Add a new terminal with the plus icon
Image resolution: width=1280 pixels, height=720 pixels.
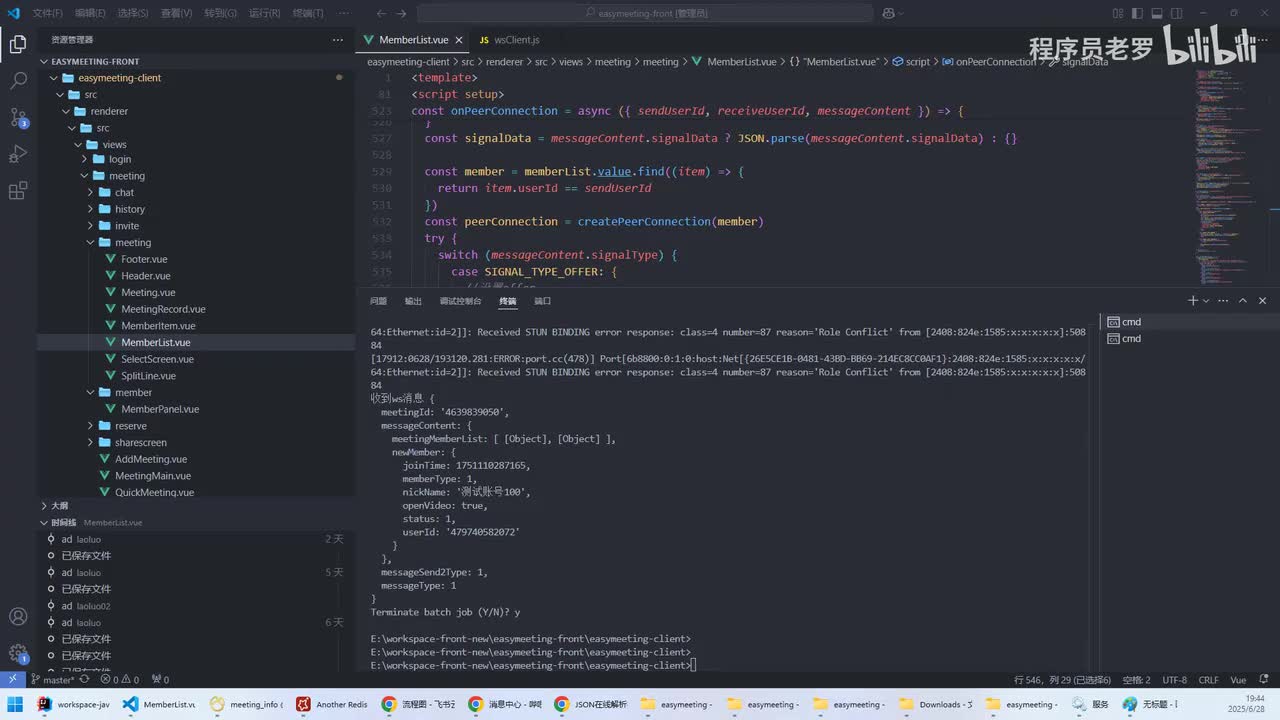(x=1192, y=300)
